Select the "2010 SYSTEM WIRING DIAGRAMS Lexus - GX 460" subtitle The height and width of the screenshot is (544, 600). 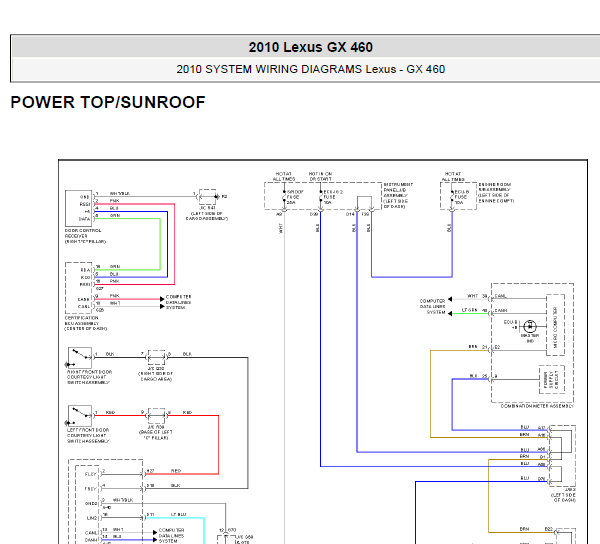(x=310, y=69)
